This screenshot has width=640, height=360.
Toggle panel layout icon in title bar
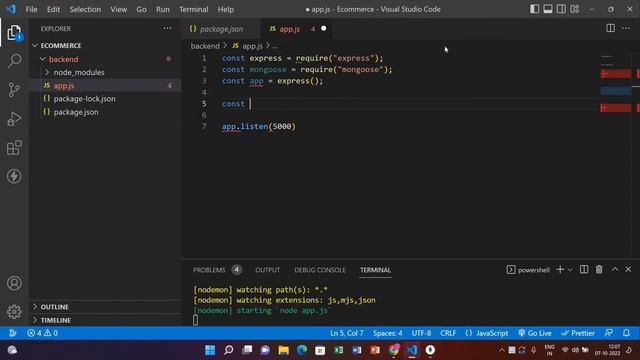548,9
